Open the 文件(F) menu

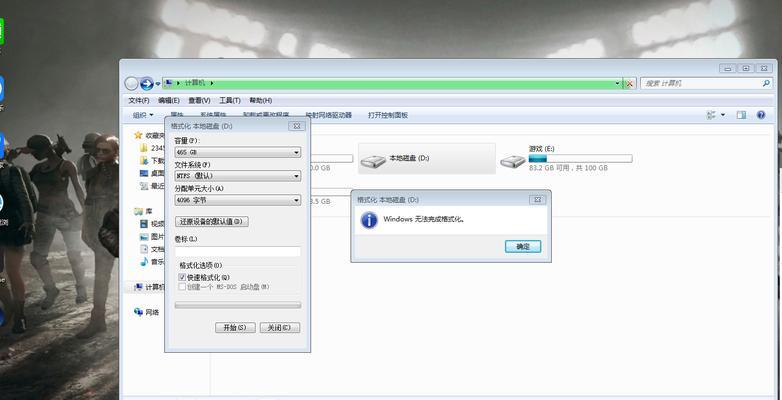139,100
